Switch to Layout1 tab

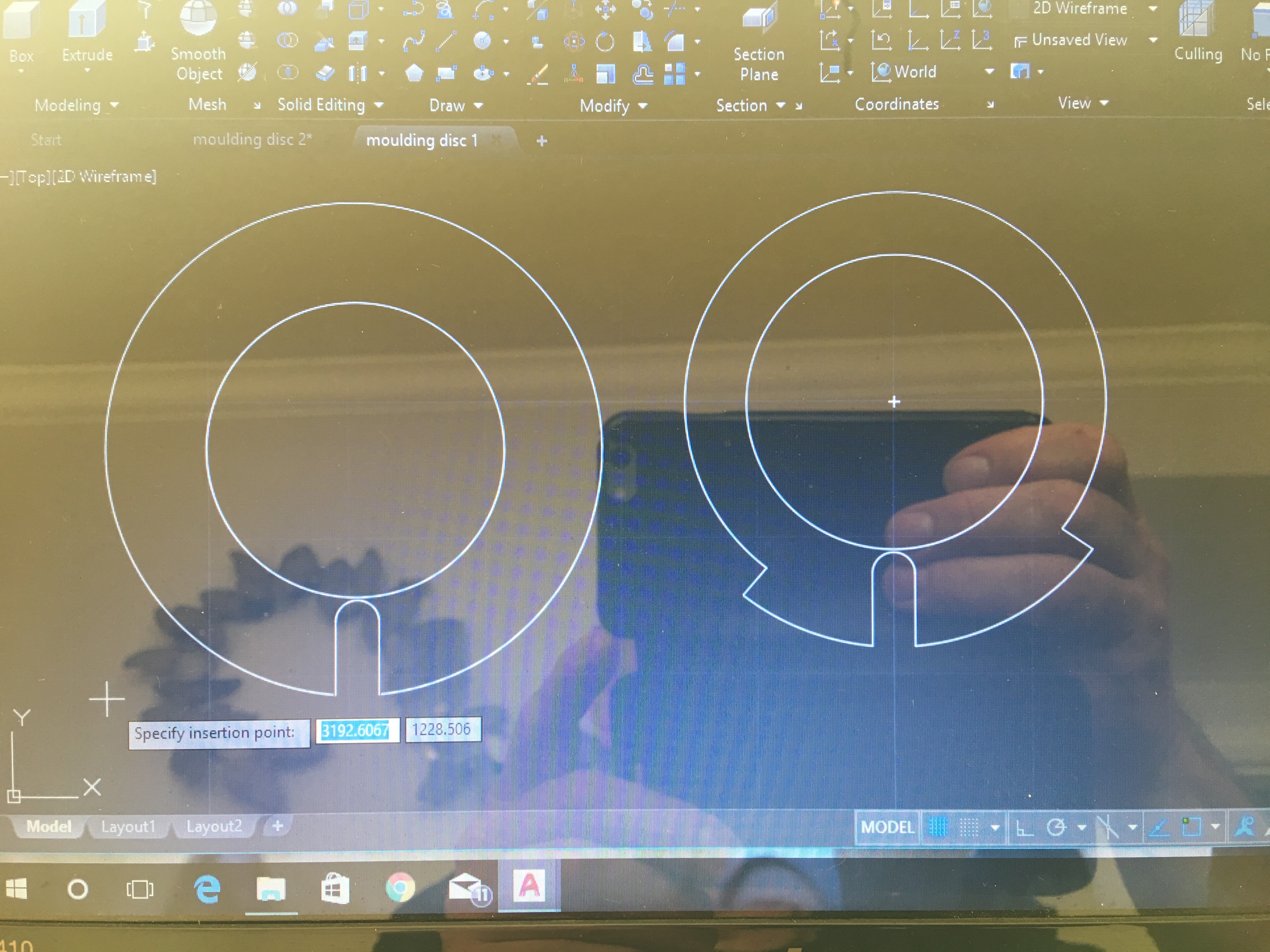(129, 826)
